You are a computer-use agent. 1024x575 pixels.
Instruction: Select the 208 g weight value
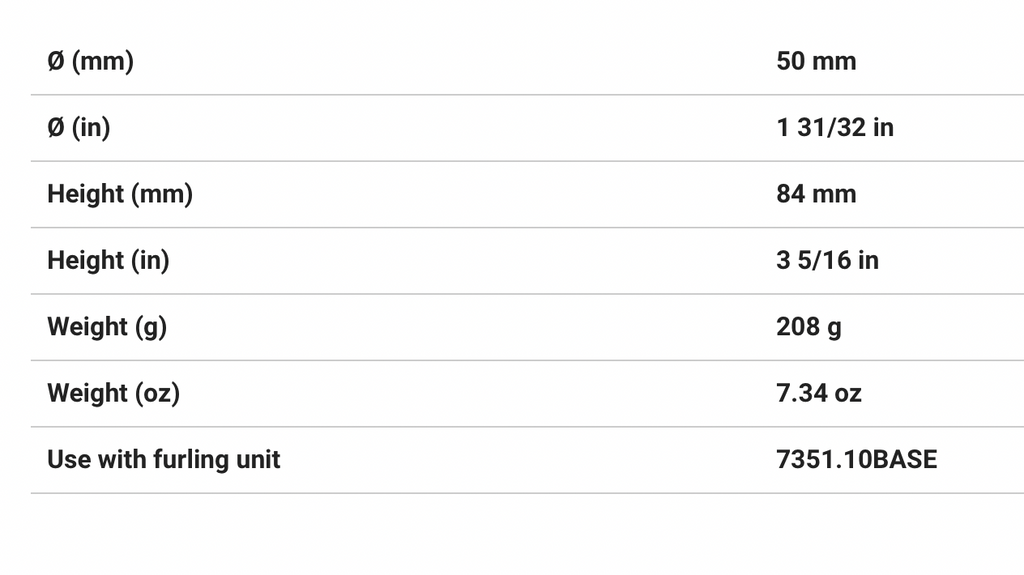point(808,327)
